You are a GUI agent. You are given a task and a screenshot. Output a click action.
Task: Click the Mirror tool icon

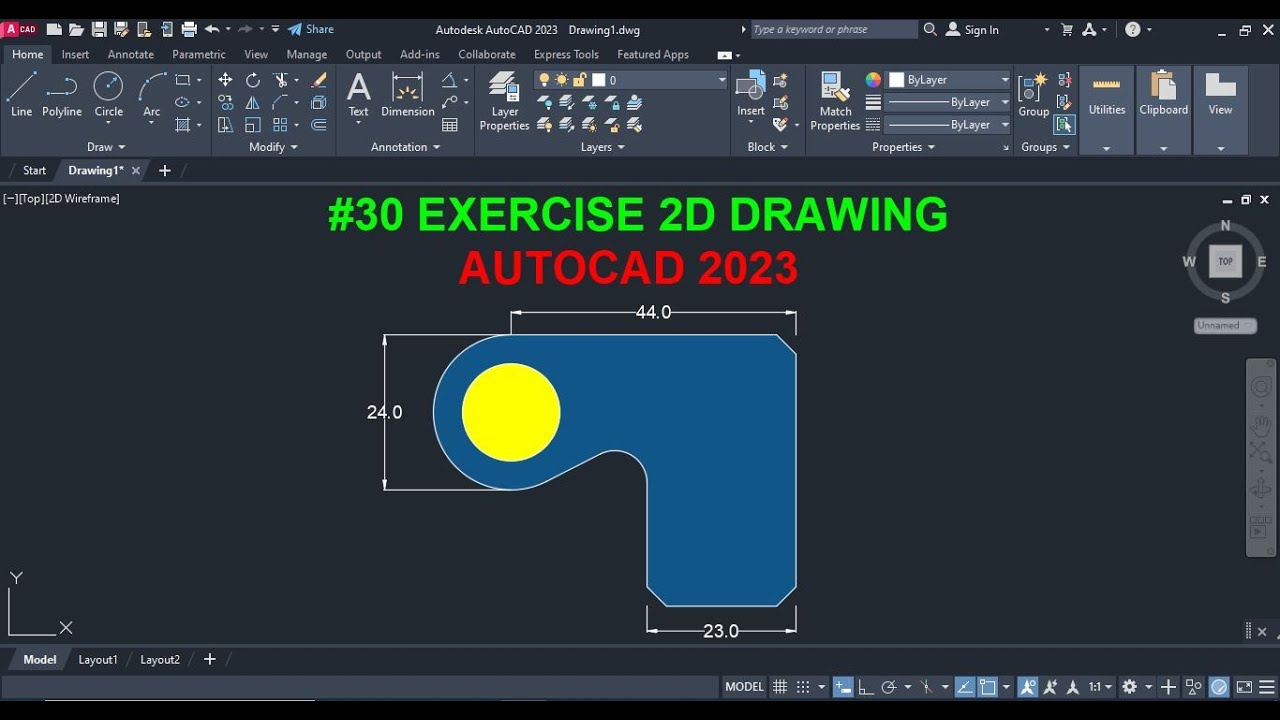253,102
